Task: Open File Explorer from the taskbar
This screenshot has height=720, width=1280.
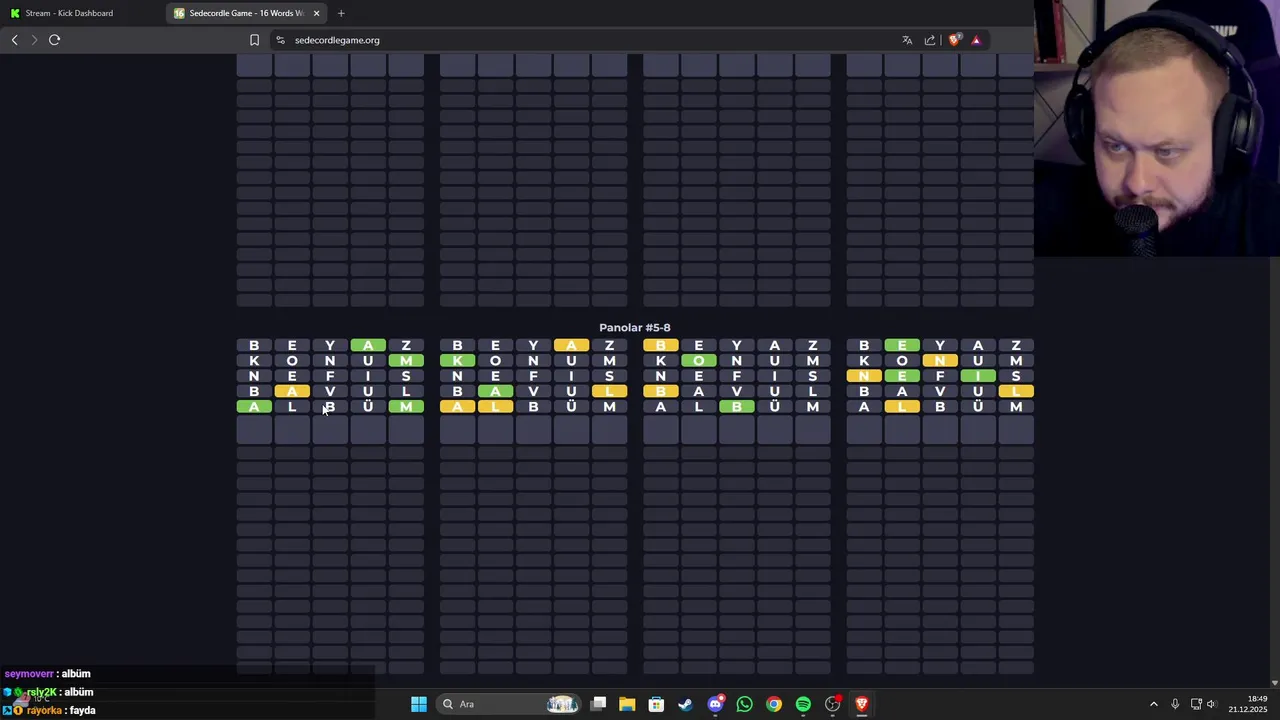Action: click(627, 704)
